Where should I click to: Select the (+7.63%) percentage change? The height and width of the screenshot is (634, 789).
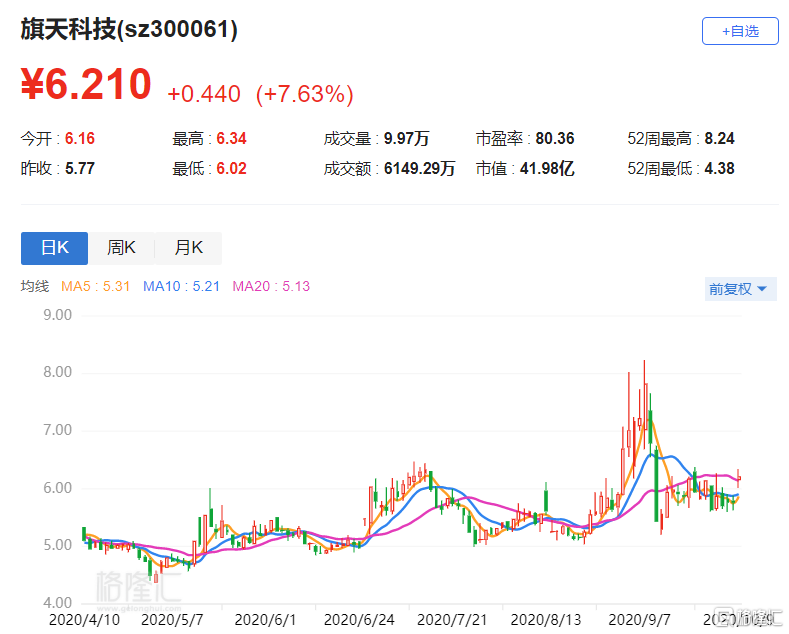(305, 94)
